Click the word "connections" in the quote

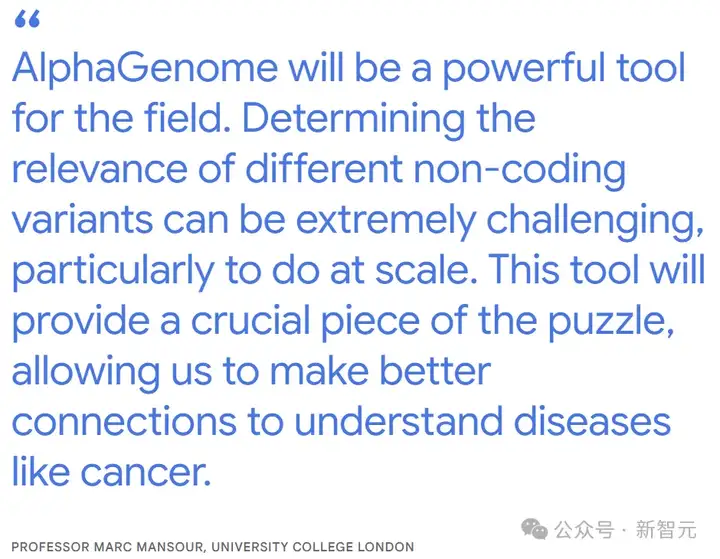pos(135,423)
